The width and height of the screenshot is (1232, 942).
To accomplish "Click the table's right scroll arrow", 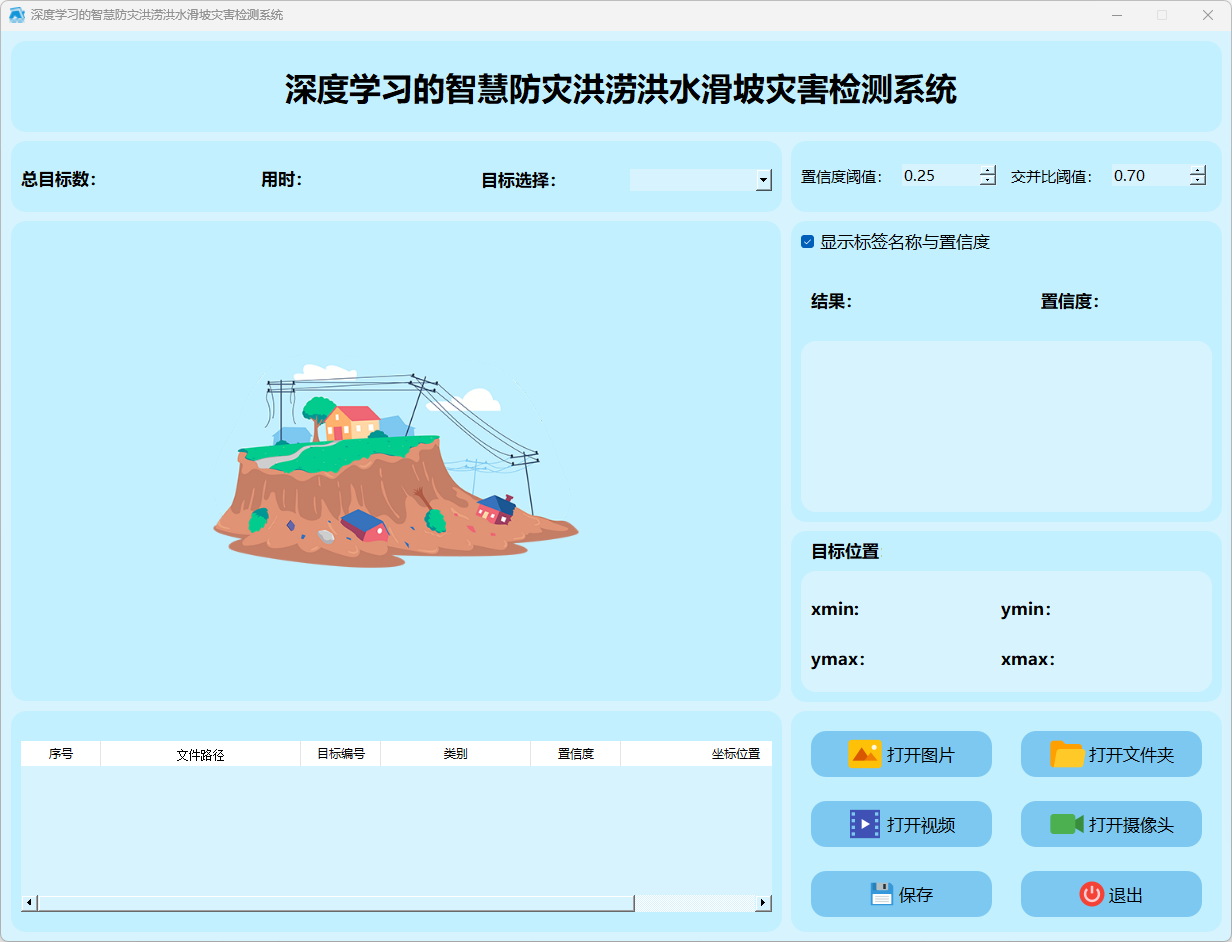I will click(x=763, y=903).
